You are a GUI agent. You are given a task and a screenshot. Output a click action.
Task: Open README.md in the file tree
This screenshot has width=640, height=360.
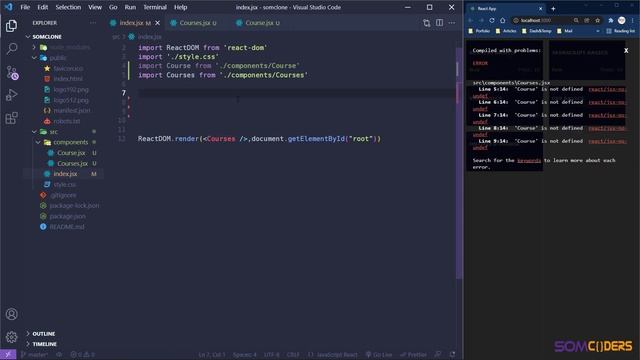click(x=67, y=227)
